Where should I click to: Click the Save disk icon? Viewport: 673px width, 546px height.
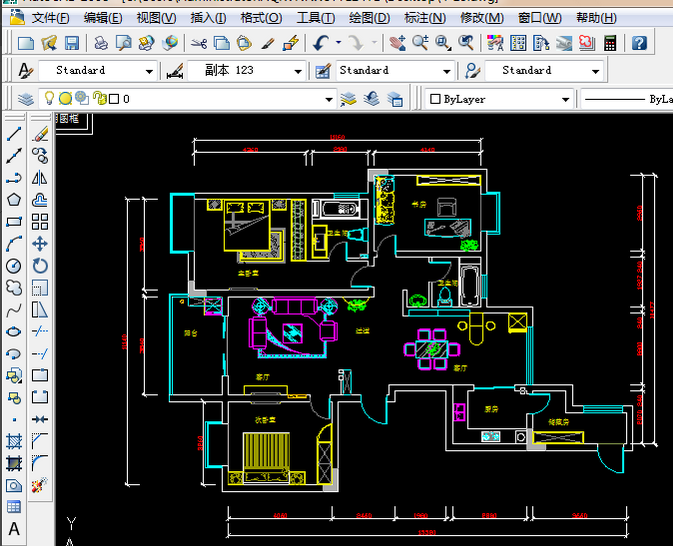click(72, 42)
